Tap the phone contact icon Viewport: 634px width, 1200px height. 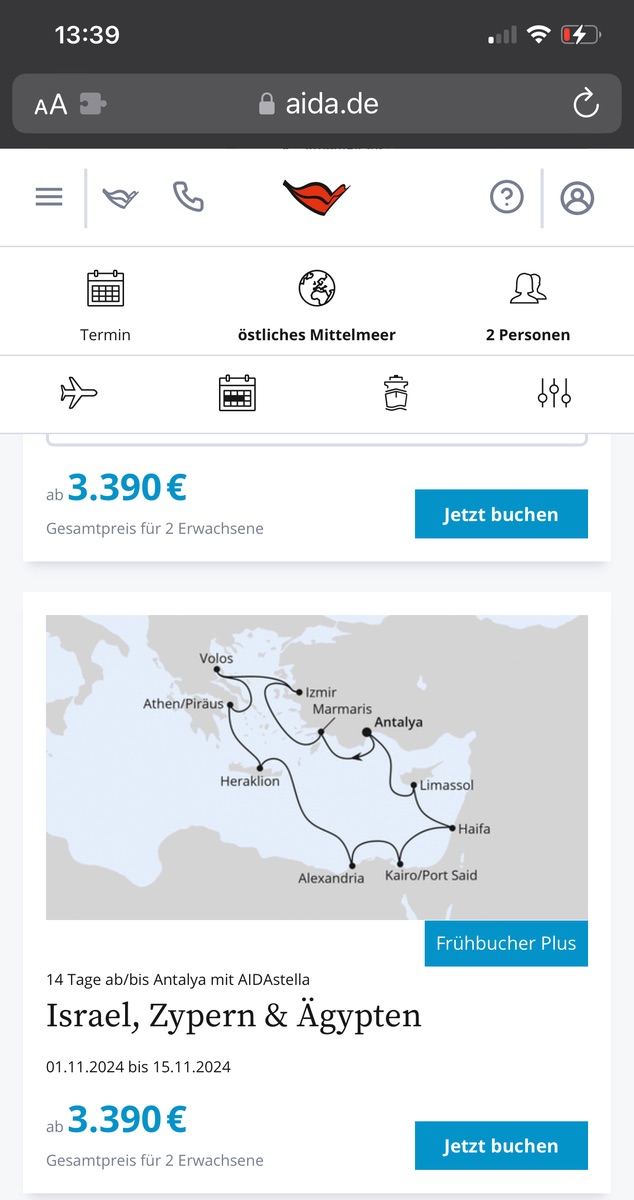[x=188, y=197]
